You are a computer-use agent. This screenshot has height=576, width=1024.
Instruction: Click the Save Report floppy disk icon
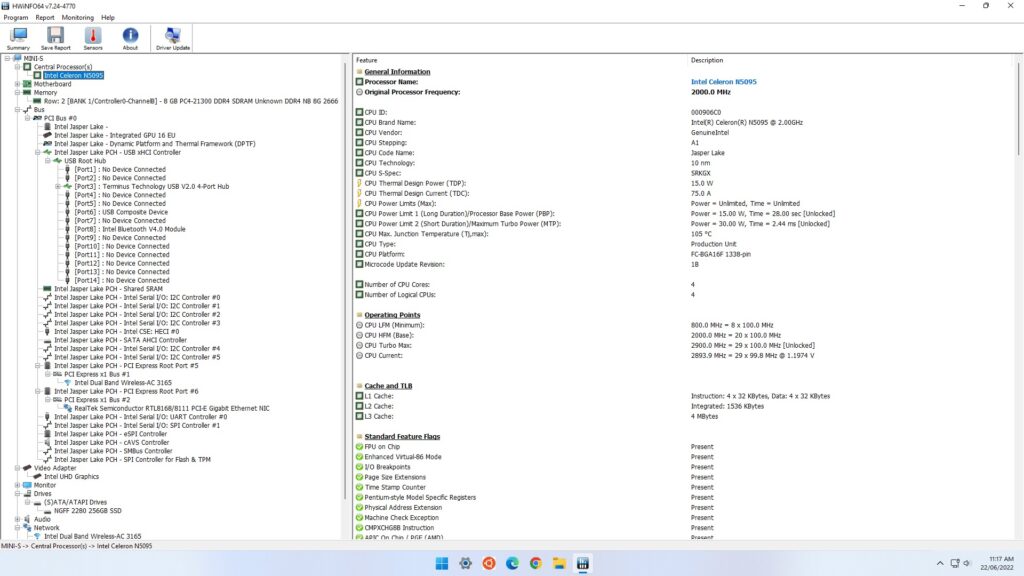tap(56, 38)
